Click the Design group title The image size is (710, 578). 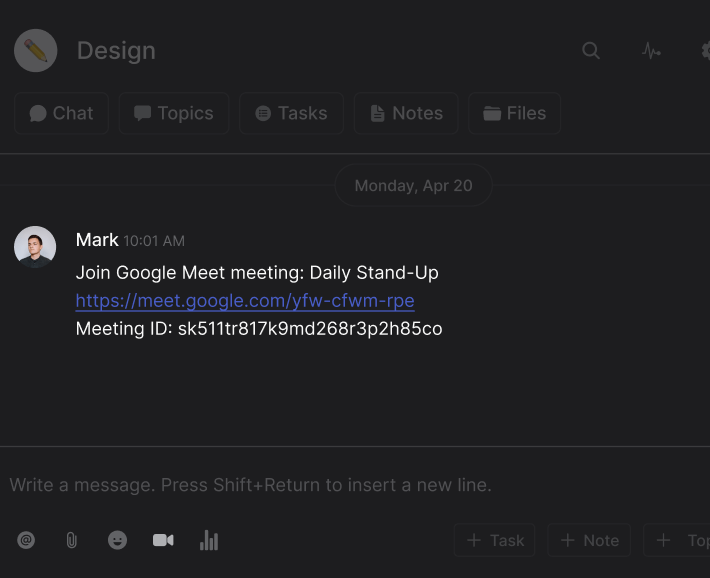coord(116,50)
